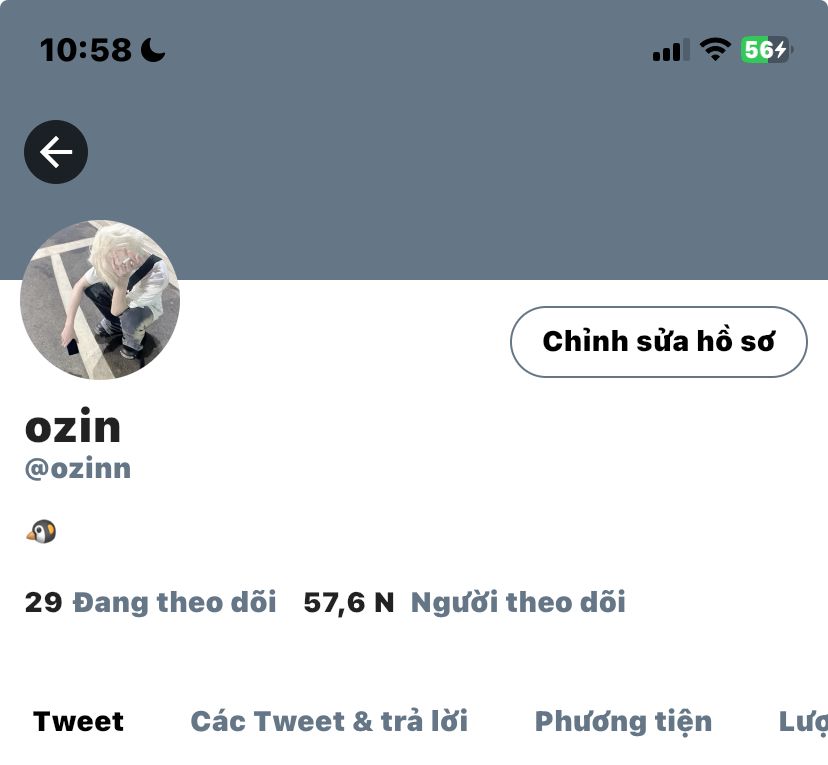Tap the ozin display name
Image resolution: width=828 pixels, height=765 pixels.
coord(73,426)
